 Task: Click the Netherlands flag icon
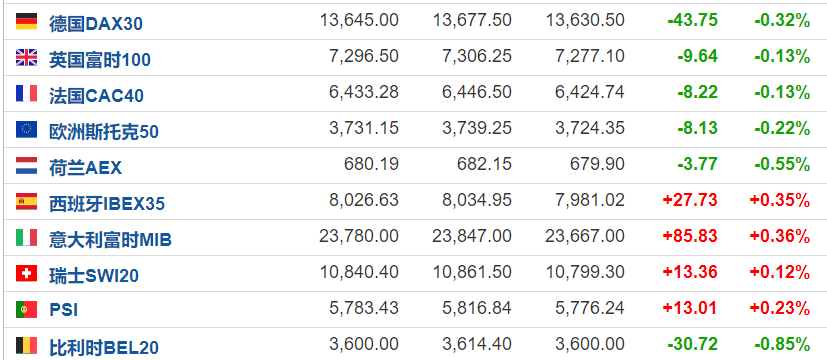tap(26, 165)
